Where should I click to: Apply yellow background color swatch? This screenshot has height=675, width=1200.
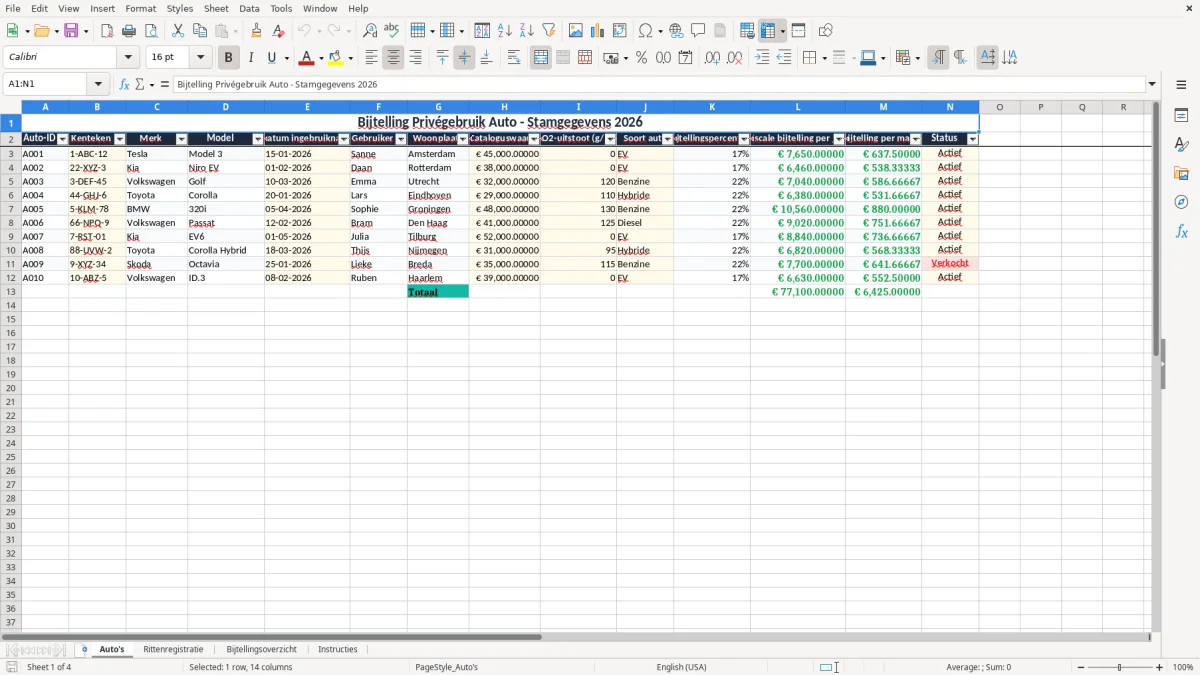click(335, 58)
